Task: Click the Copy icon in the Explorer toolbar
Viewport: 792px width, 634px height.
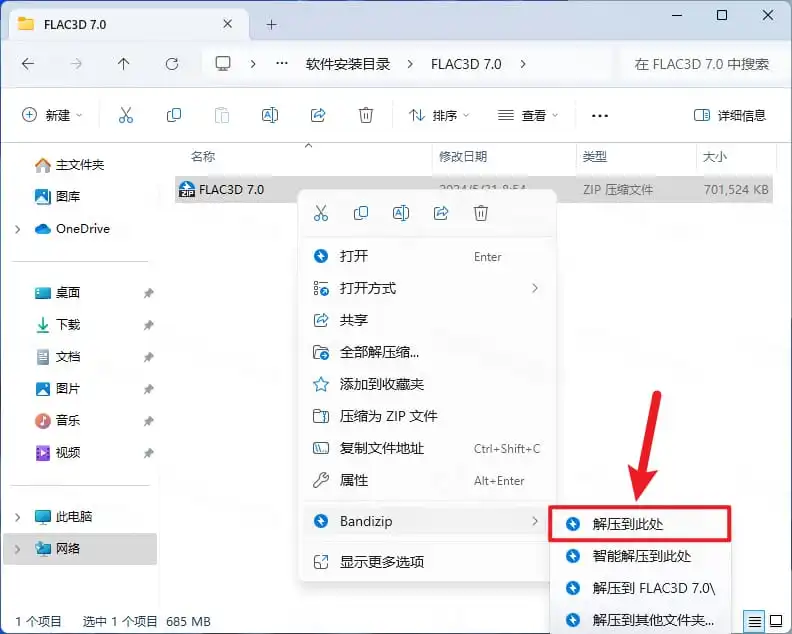Action: 174,115
